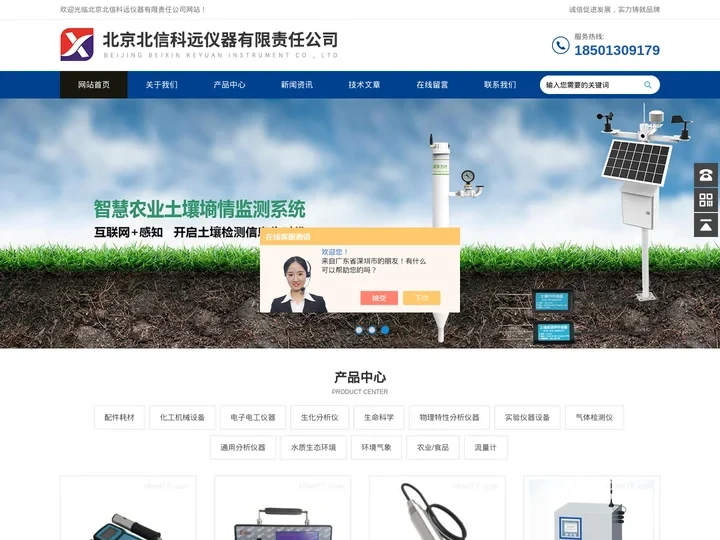Select the second carousel indicator dot
Screen dimensions: 720x540
coord(372,329)
